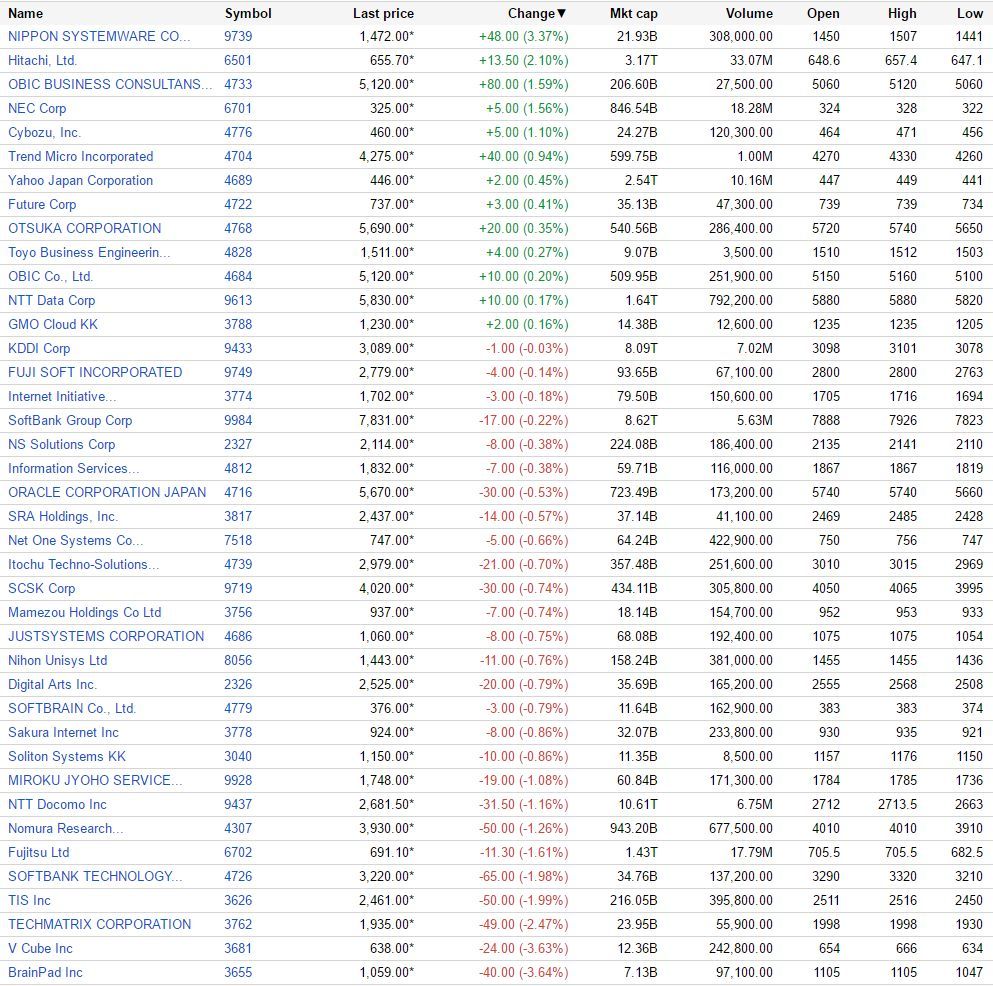
Task: Sort by the Volume column header
Action: [749, 13]
